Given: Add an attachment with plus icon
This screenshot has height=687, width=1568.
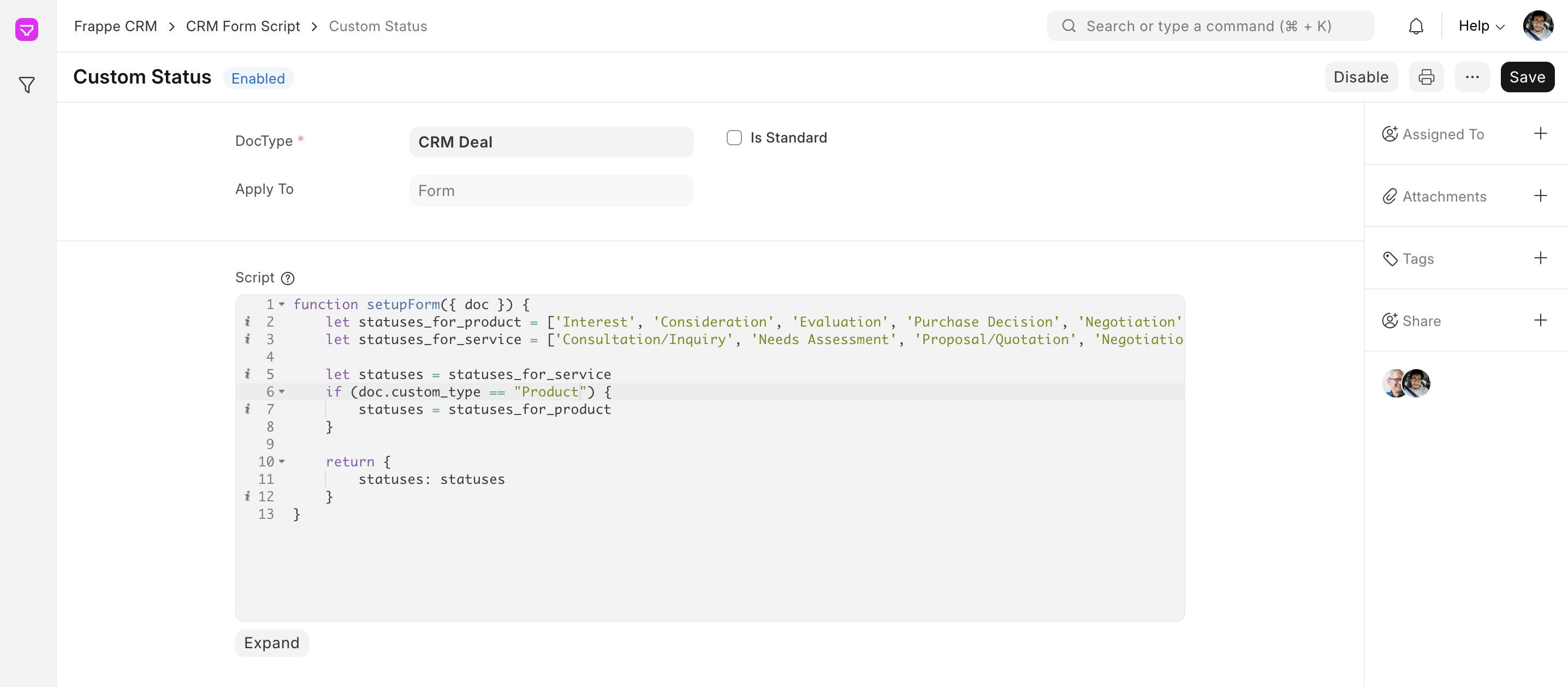Looking at the screenshot, I should pos(1540,196).
